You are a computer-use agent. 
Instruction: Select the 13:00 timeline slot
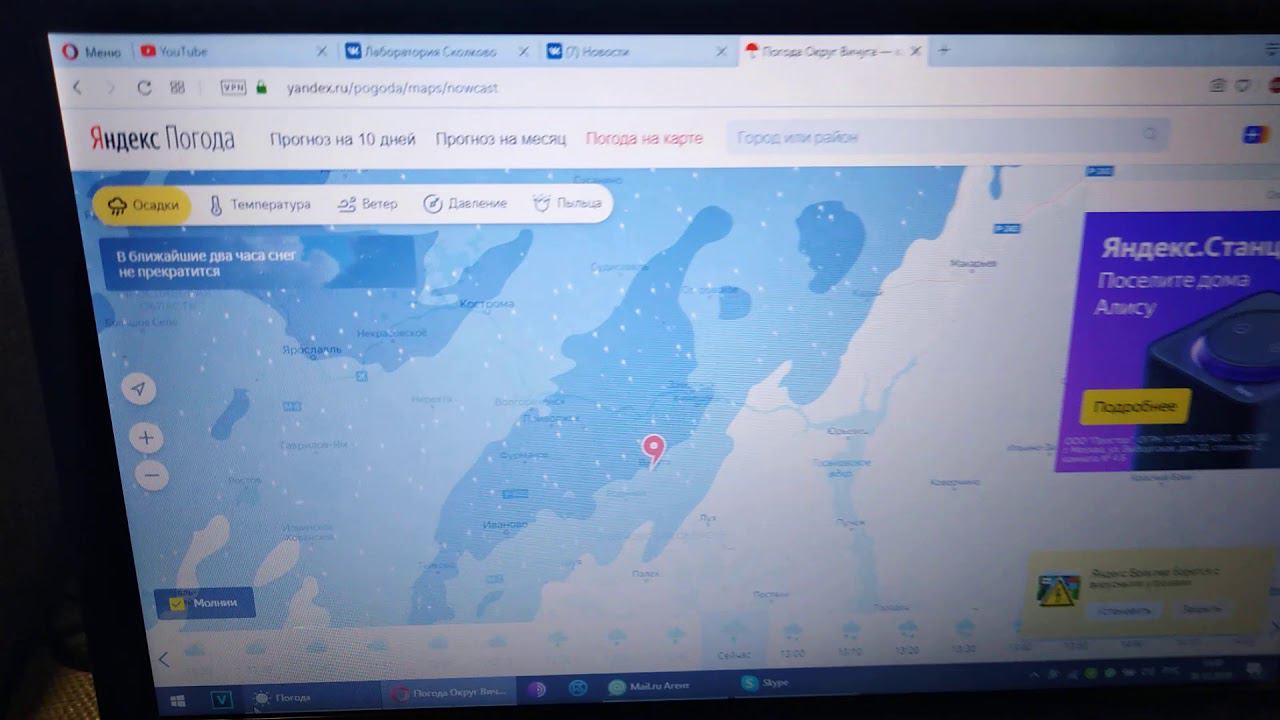pos(792,641)
